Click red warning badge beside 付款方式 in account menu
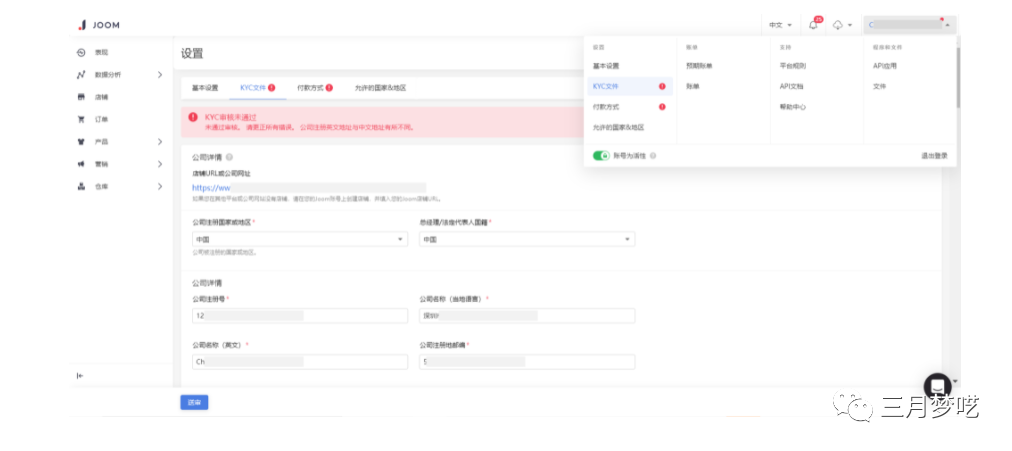 point(662,107)
